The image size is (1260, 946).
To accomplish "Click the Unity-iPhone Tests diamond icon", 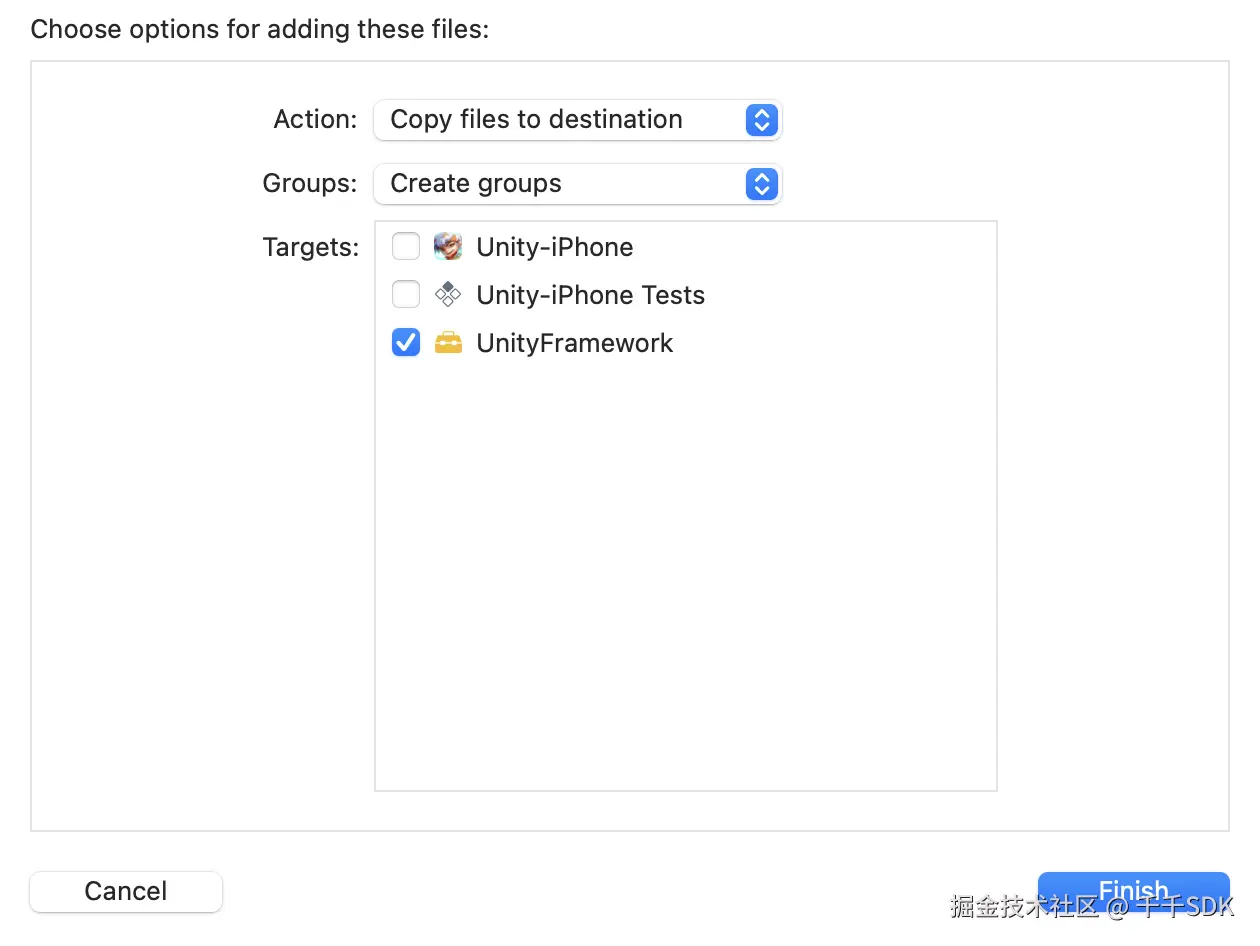I will coord(447,294).
